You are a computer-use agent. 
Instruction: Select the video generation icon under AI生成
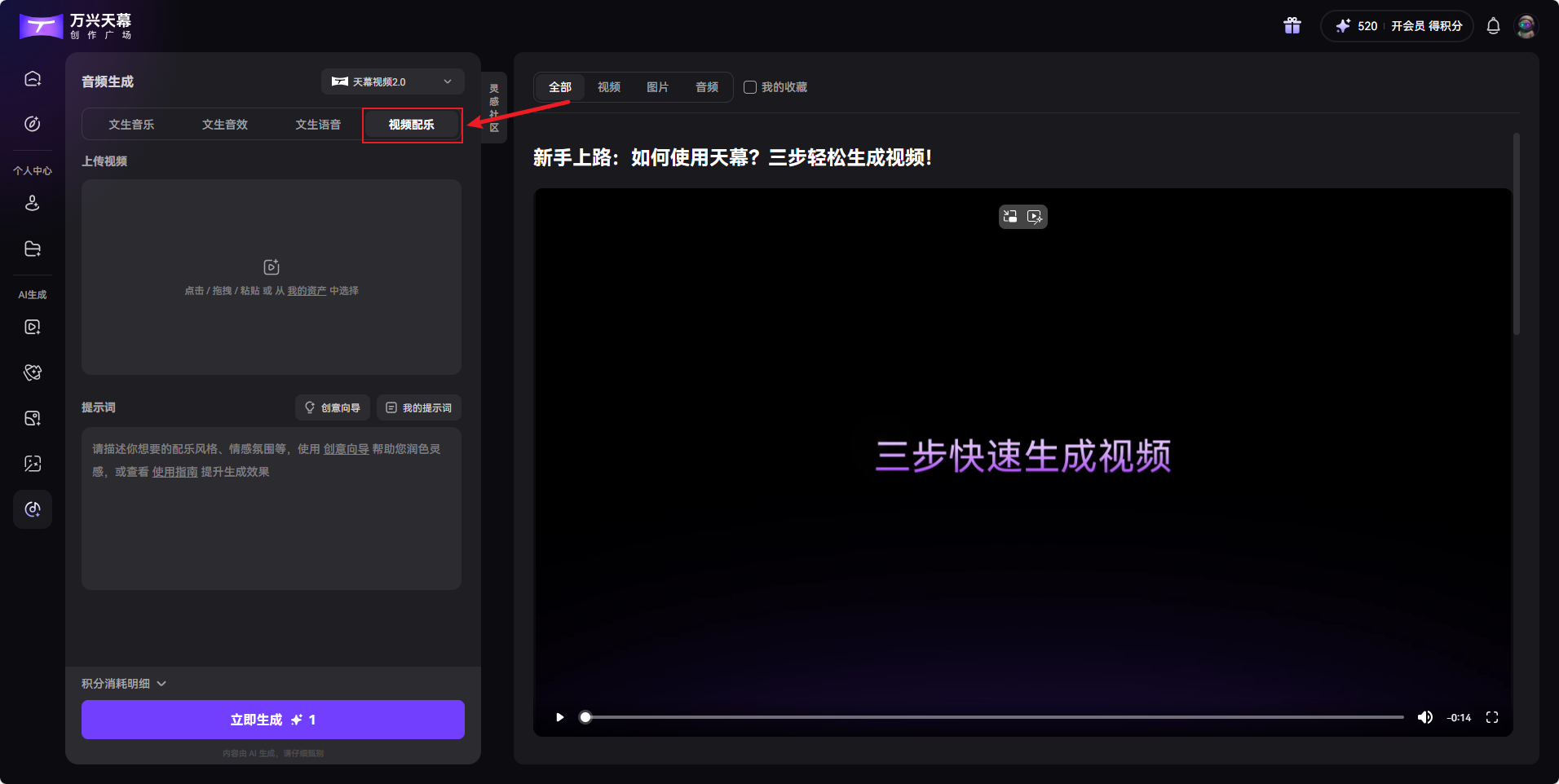[x=33, y=327]
